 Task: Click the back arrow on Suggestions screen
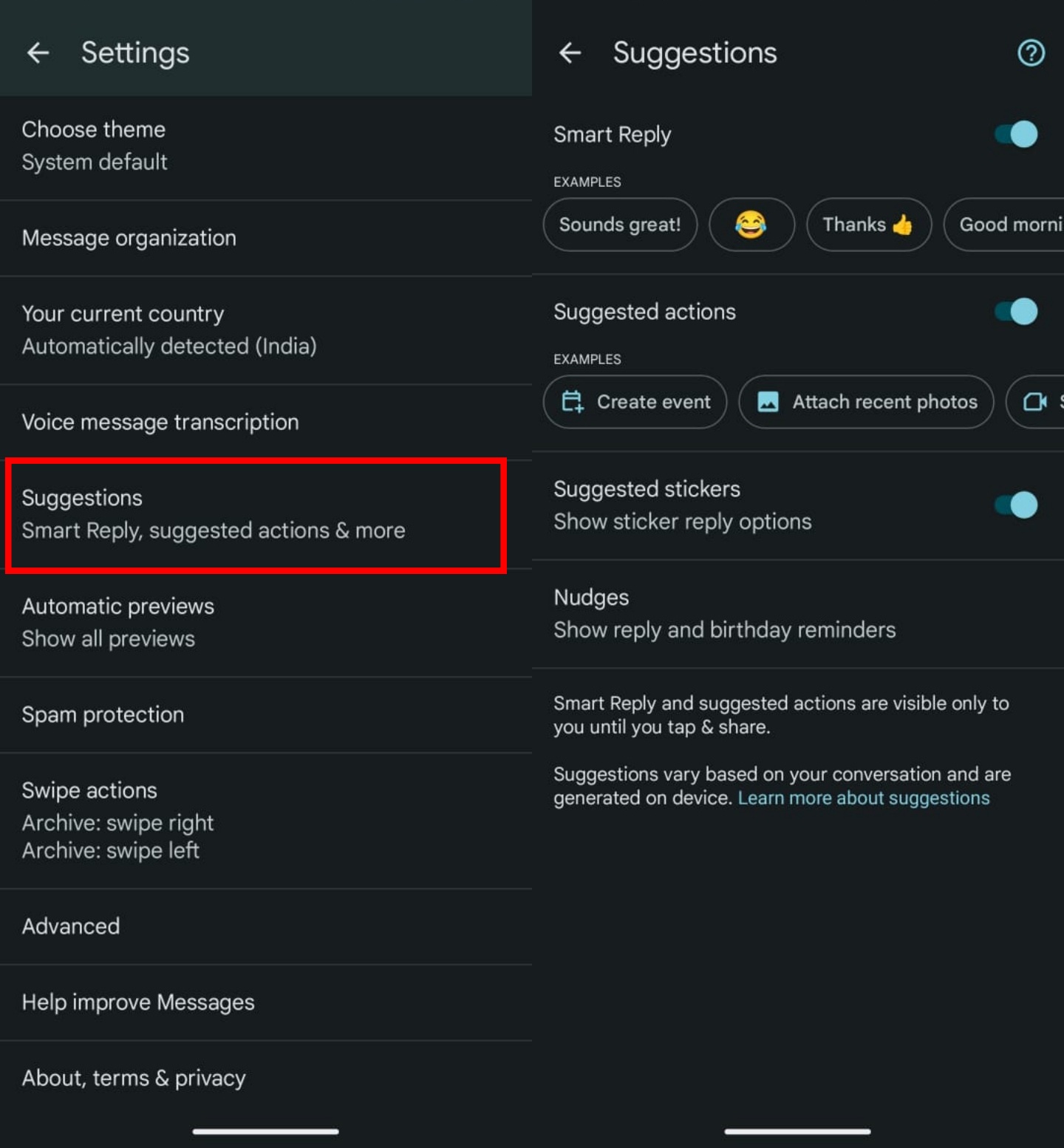pos(570,52)
